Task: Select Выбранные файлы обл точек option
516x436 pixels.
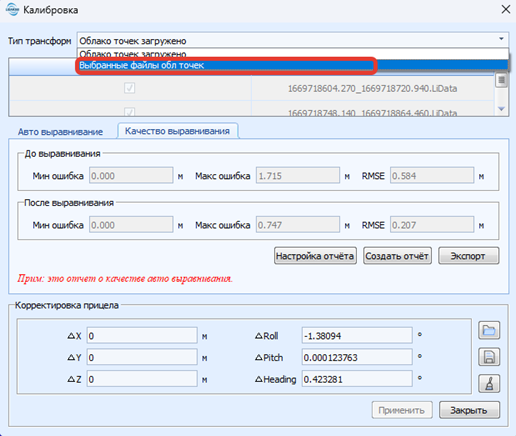Action: point(292,65)
